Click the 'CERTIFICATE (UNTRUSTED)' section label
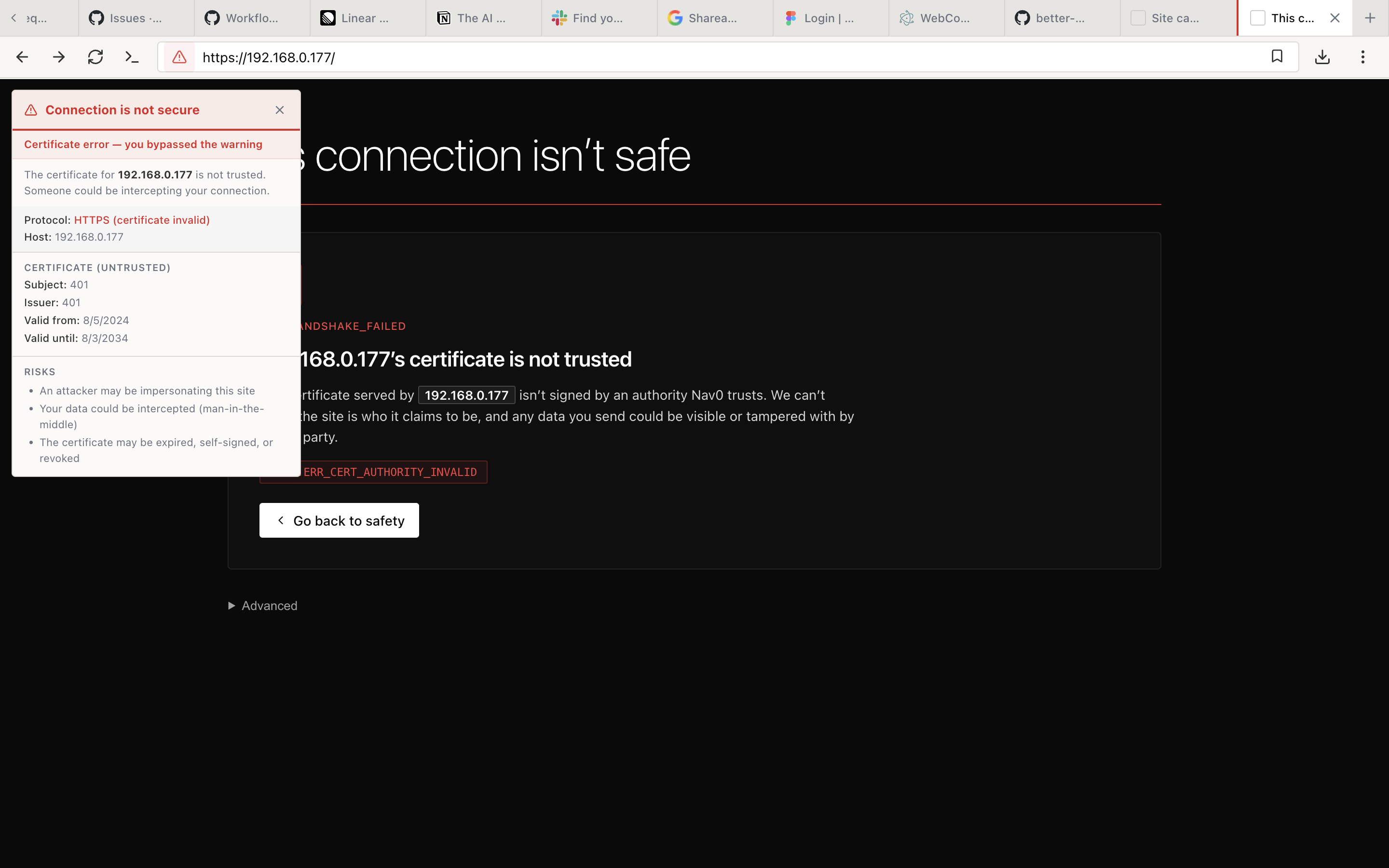Image resolution: width=1389 pixels, height=868 pixels. pos(97,268)
